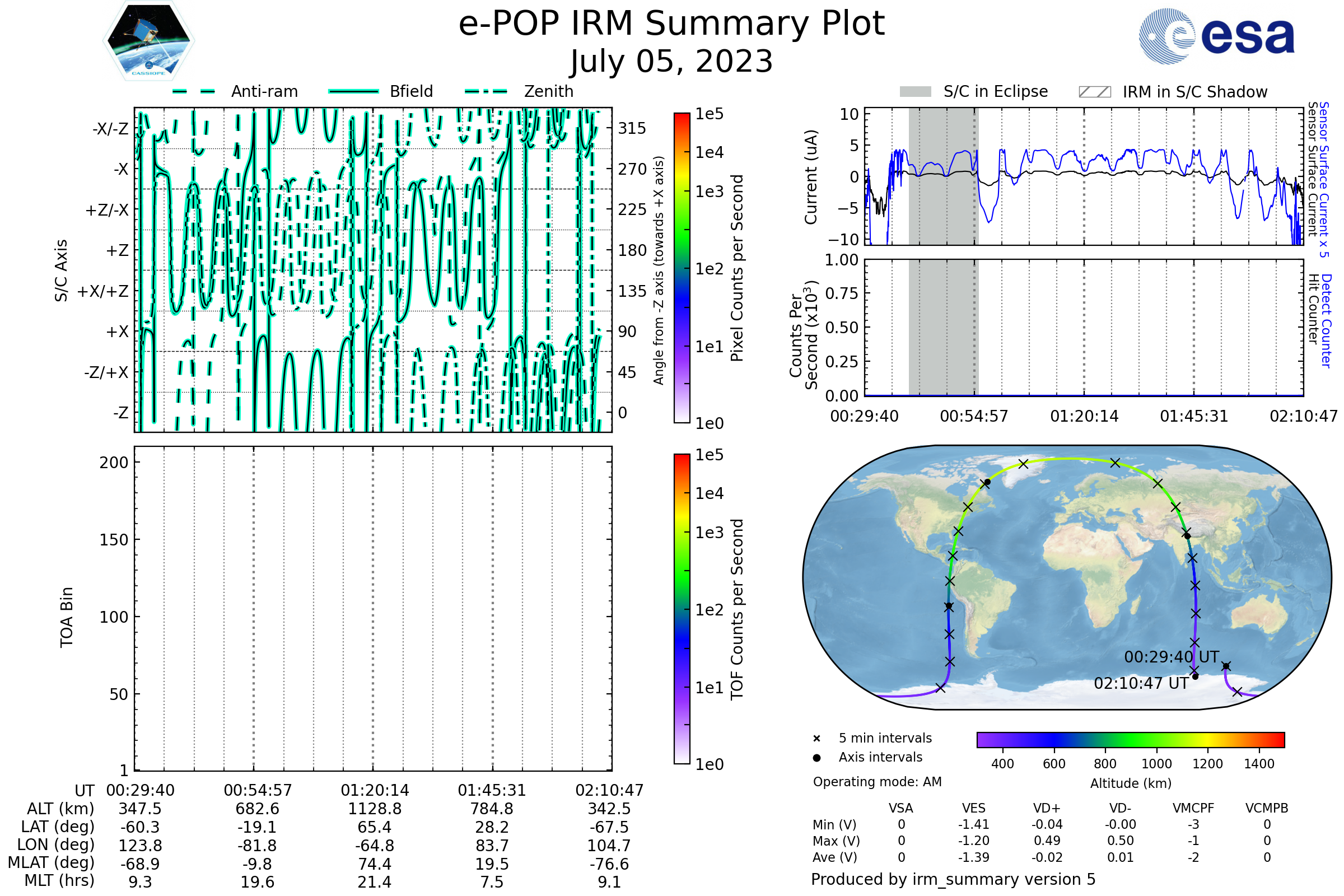Click the CASSIOPE mission hexagon logo
This screenshot has height=896, width=1344.
(x=148, y=41)
